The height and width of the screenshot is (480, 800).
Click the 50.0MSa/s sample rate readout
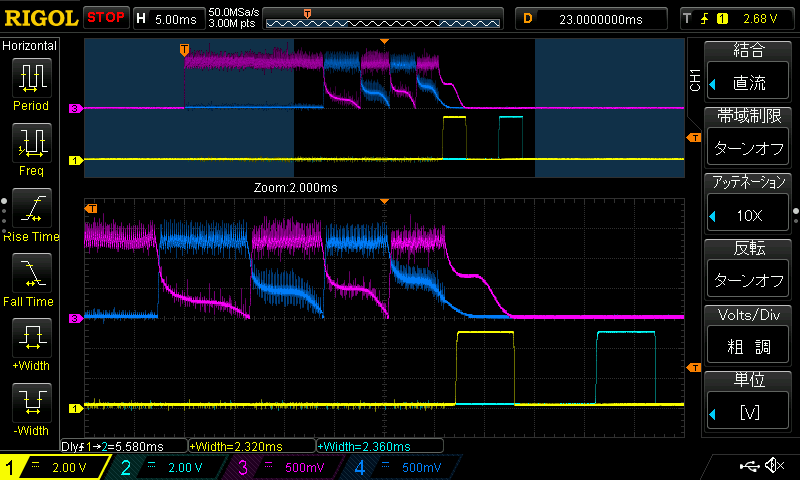point(234,12)
